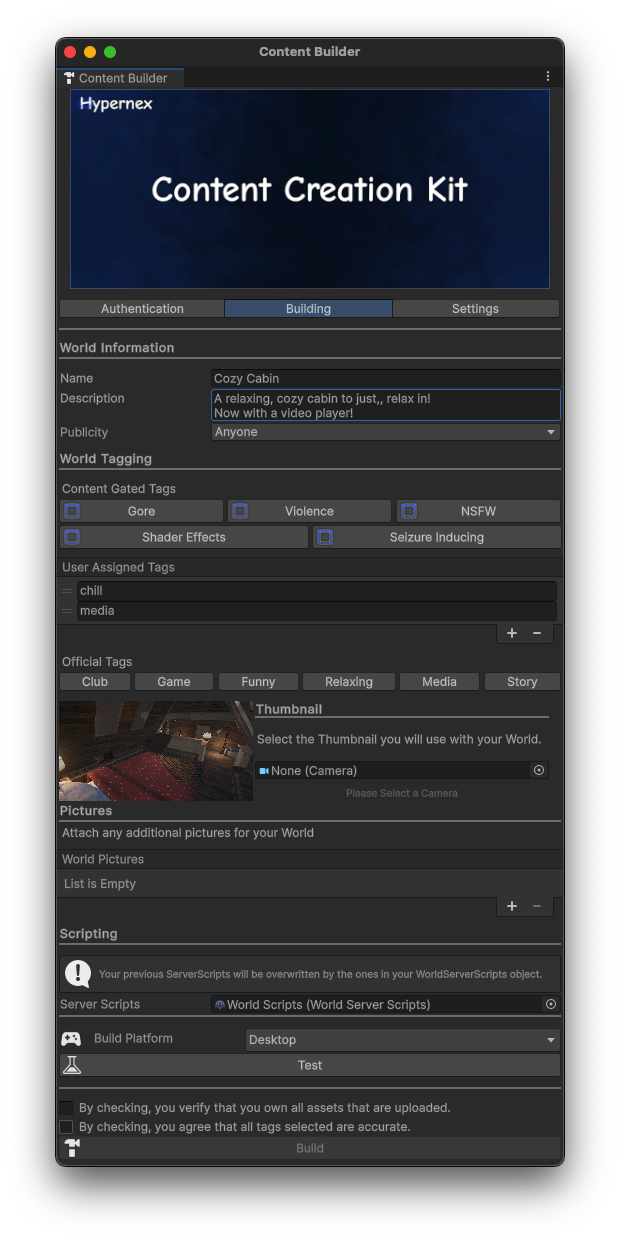Check the verify you own all assets box
Viewport: 620px width, 1240px height.
click(66, 1108)
